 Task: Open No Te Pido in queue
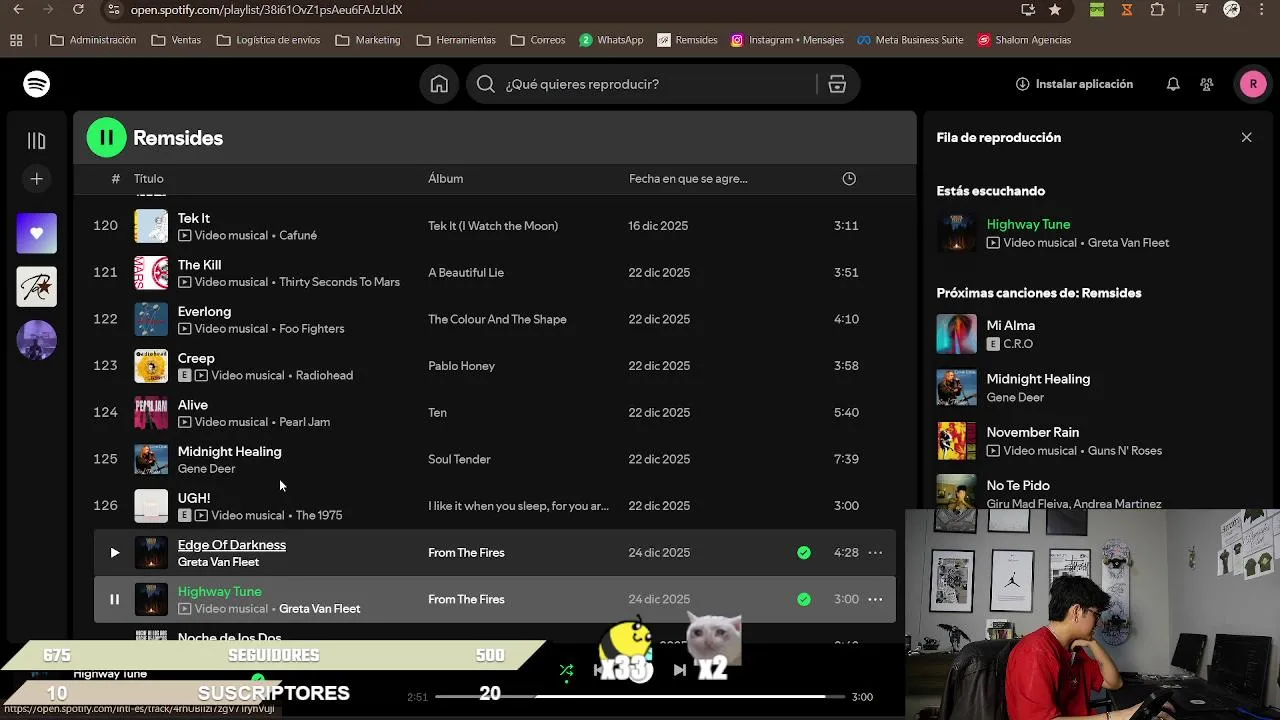pyautogui.click(x=1018, y=485)
